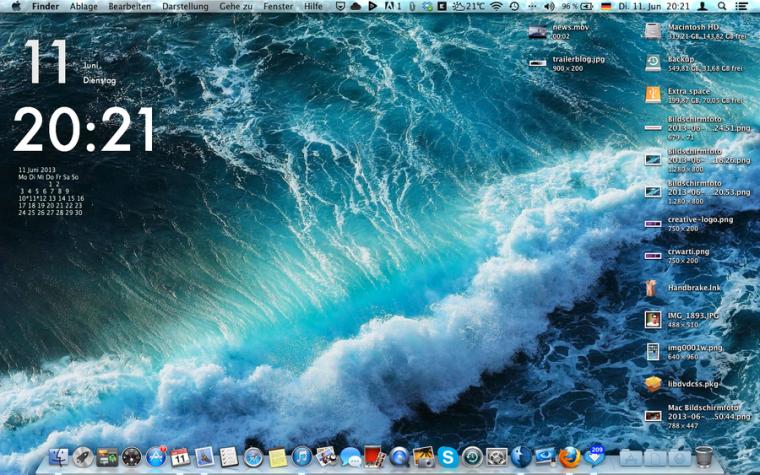Open the Downloads stack in Dock

click(680, 458)
